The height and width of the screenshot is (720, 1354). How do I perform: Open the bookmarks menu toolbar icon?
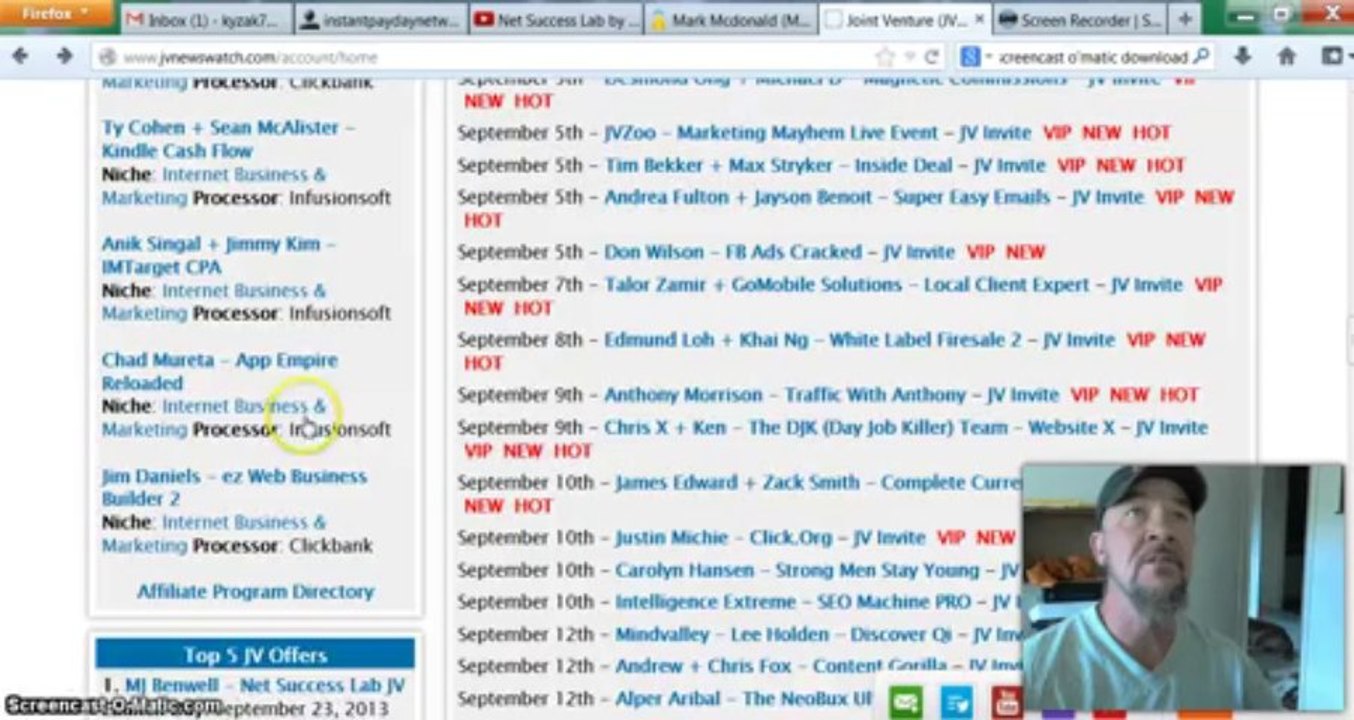pos(1332,57)
